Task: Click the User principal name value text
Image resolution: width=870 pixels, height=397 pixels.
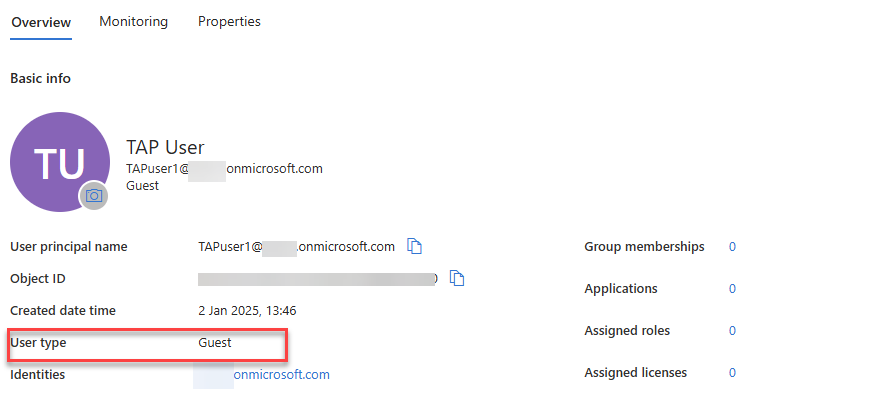Action: pyautogui.click(x=296, y=246)
